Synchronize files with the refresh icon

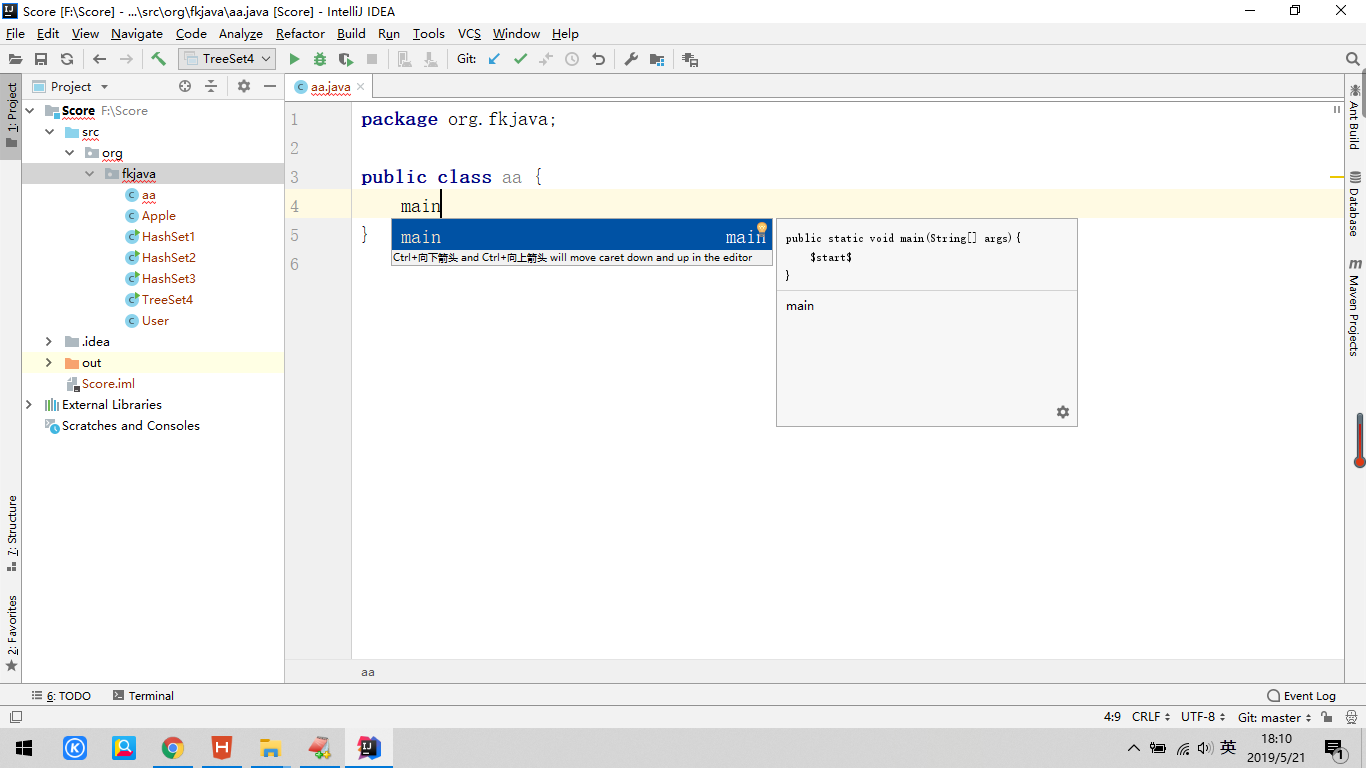click(x=67, y=59)
